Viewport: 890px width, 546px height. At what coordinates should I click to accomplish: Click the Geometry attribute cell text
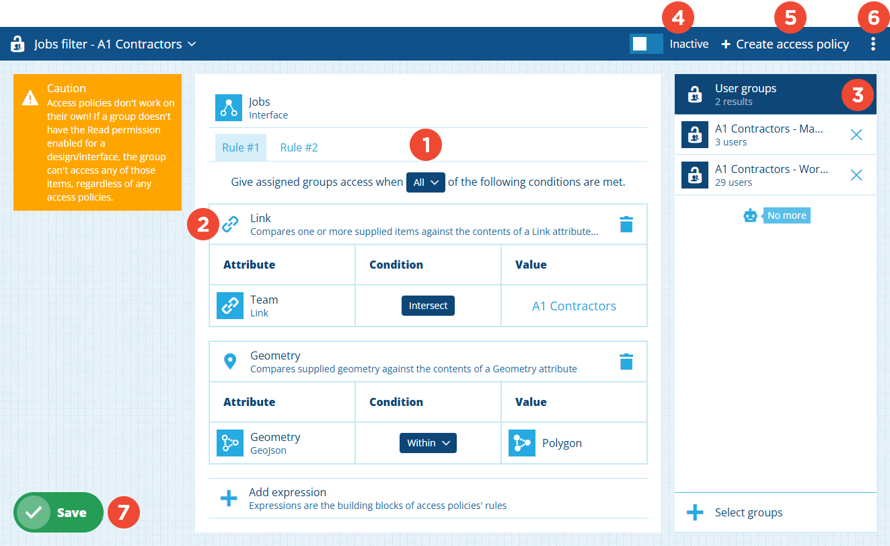[275, 437]
